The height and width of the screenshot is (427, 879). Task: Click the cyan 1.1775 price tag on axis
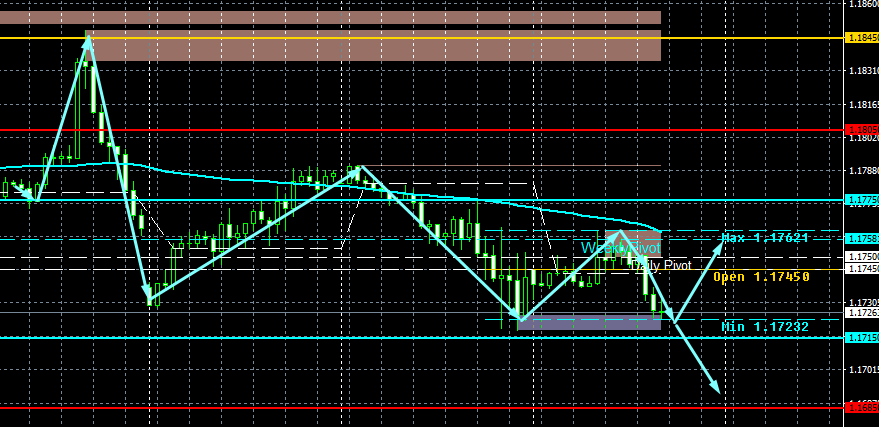tap(861, 199)
